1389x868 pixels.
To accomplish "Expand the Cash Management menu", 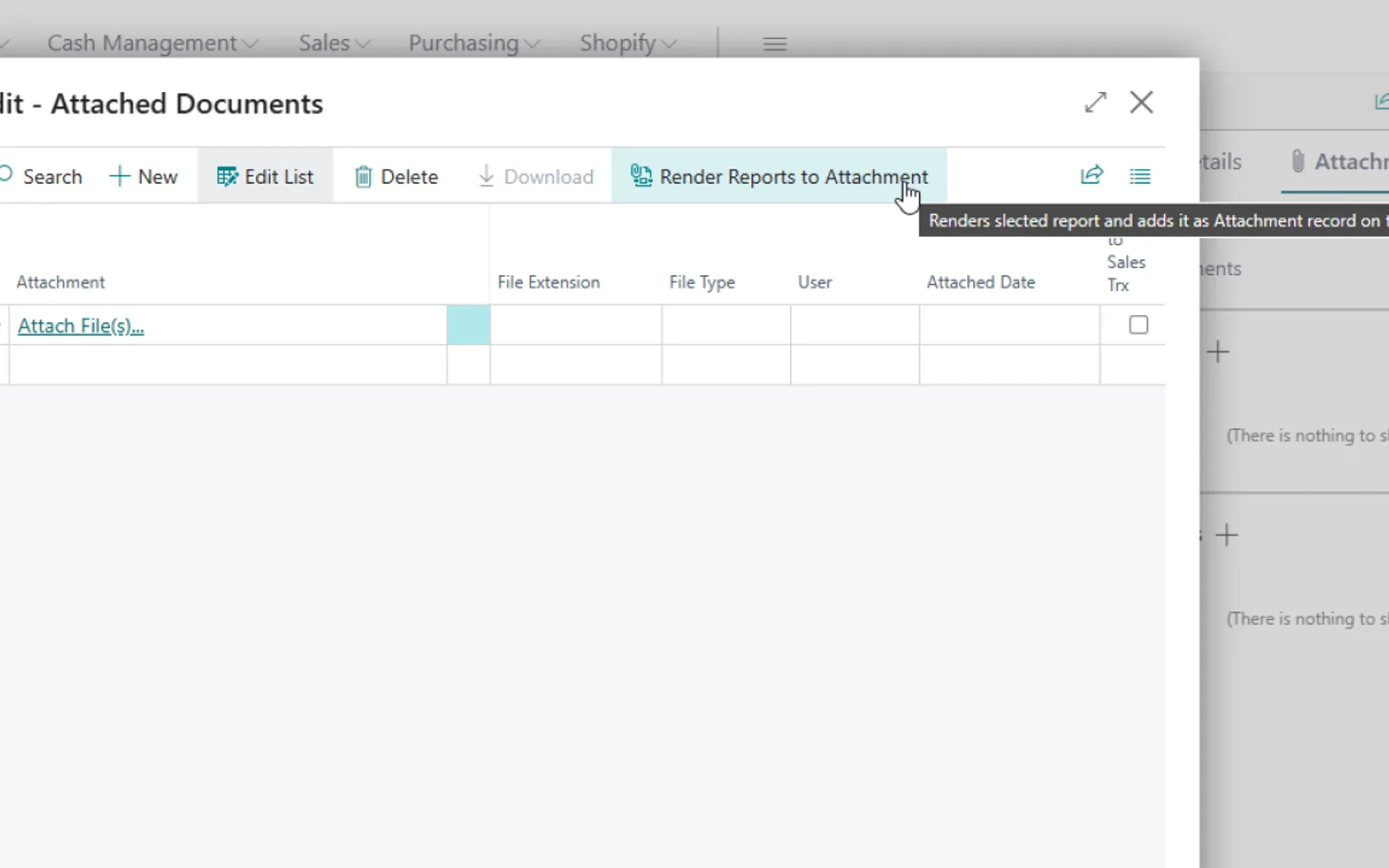I will pyautogui.click(x=152, y=43).
